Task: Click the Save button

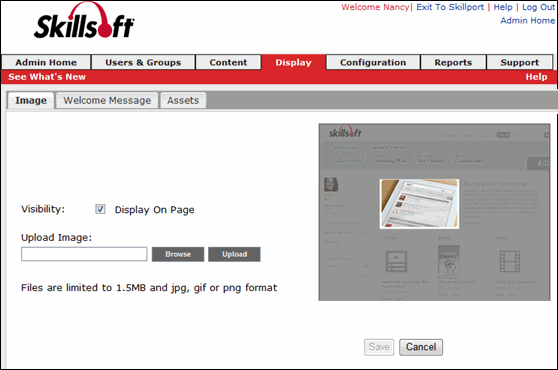Action: point(379,347)
